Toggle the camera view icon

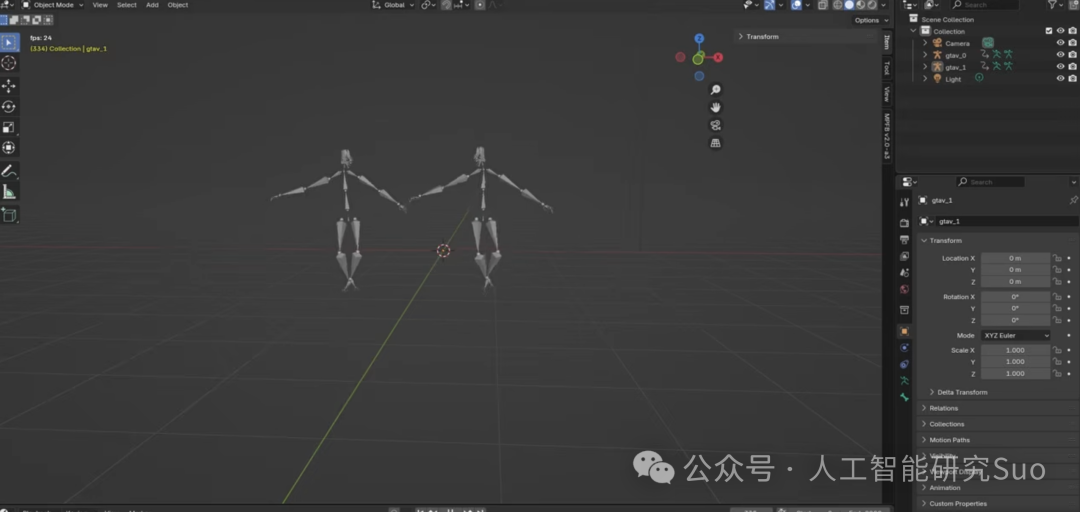[716, 125]
